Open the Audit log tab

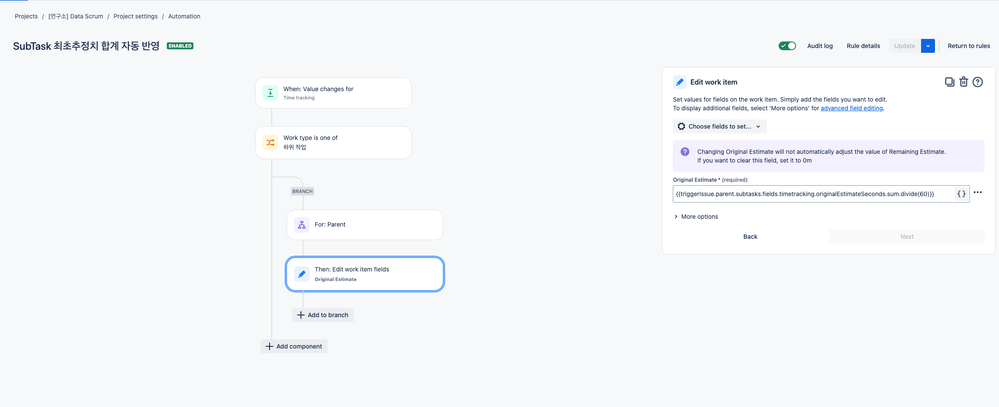coord(820,46)
